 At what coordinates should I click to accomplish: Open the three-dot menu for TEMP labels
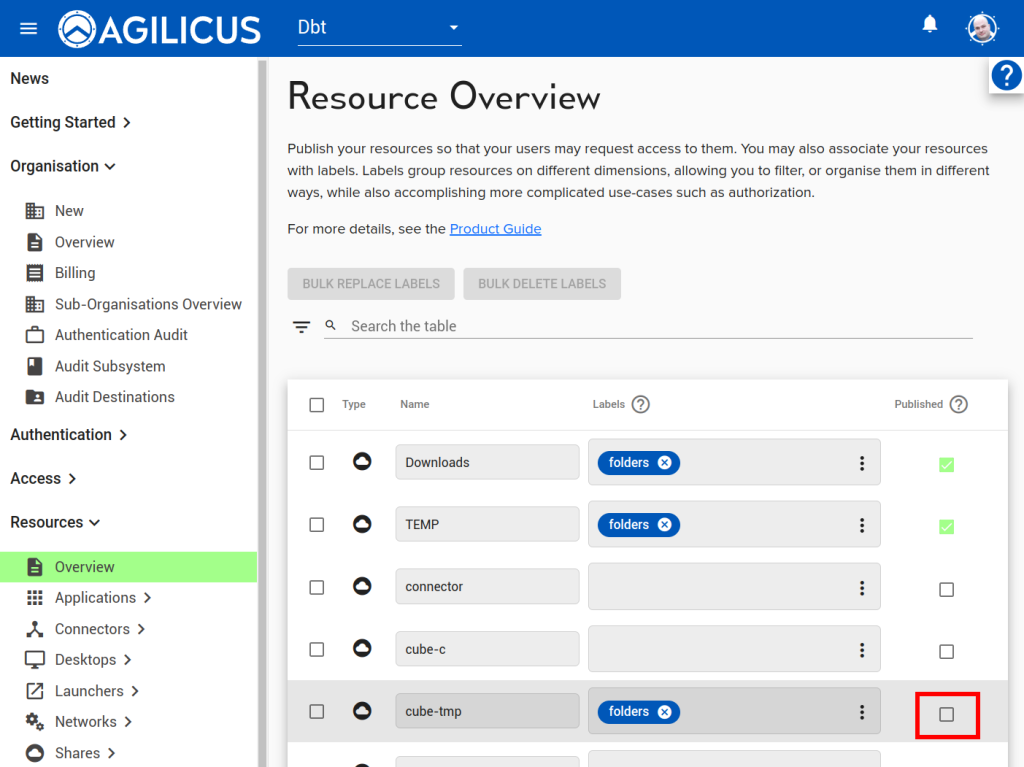click(x=862, y=525)
